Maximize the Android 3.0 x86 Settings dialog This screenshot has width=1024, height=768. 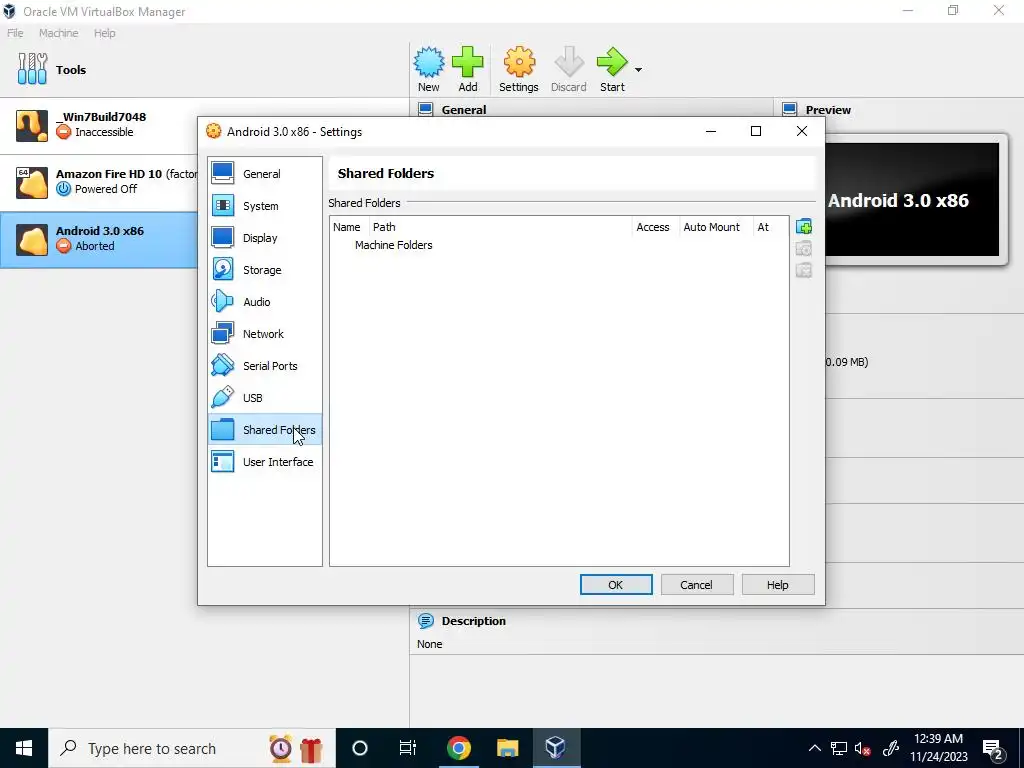point(756,131)
